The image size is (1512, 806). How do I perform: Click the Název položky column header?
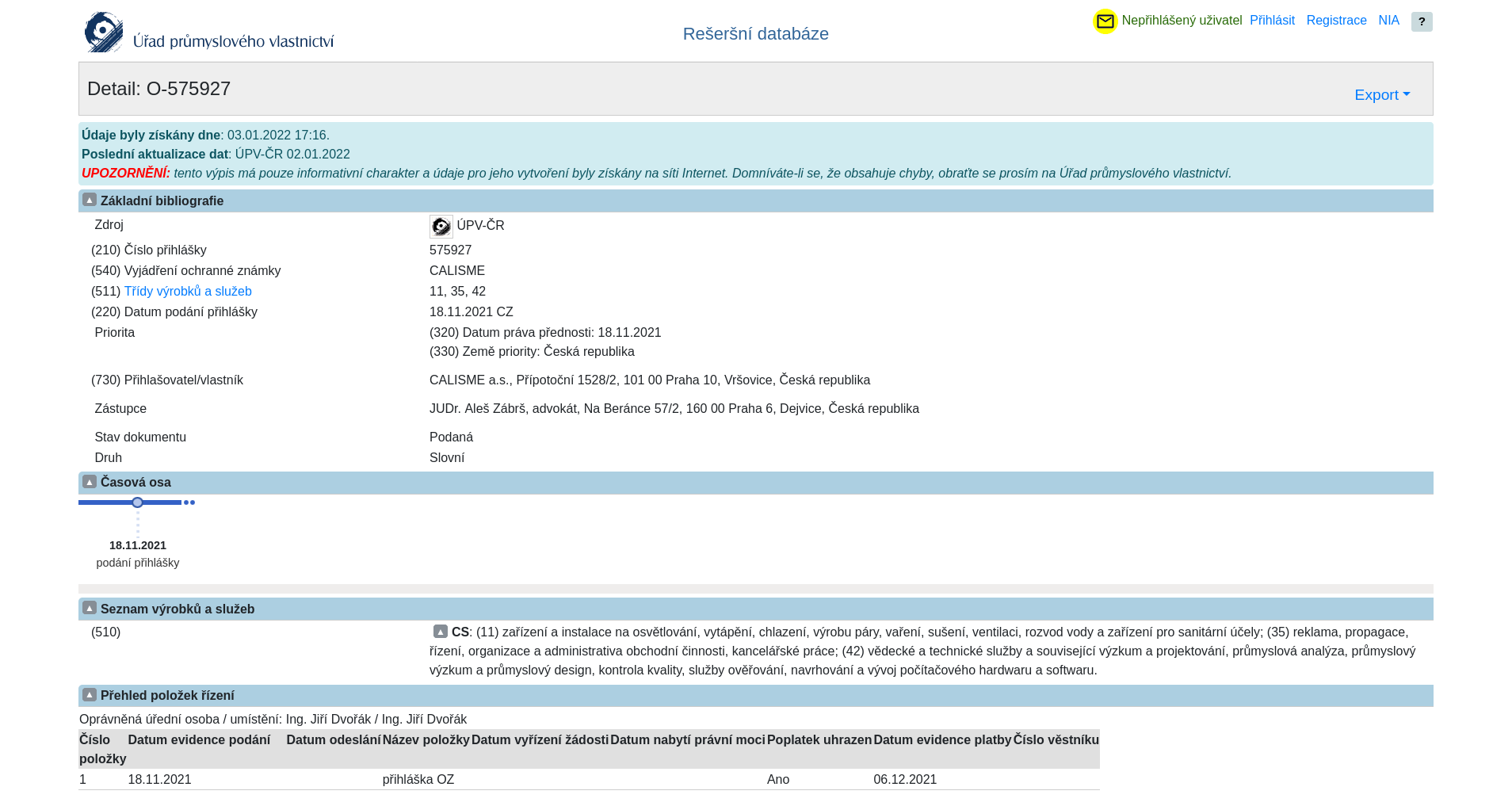click(x=426, y=740)
